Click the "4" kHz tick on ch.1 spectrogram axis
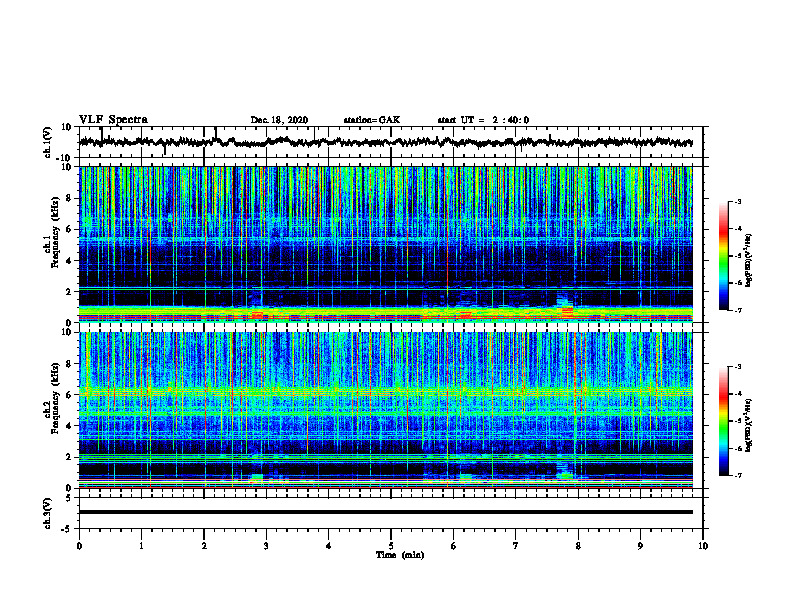 69,261
